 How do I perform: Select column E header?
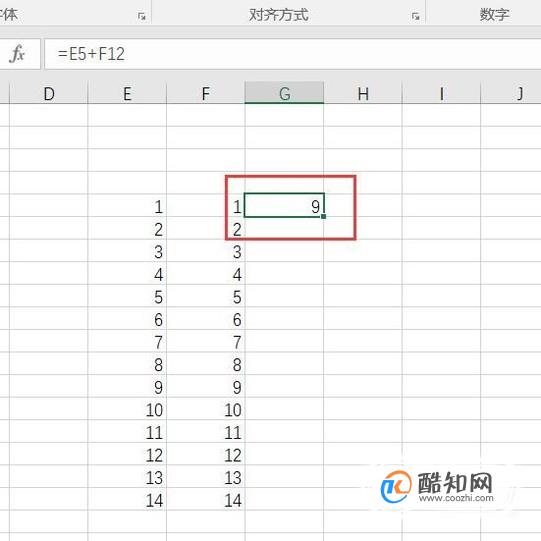[127, 94]
